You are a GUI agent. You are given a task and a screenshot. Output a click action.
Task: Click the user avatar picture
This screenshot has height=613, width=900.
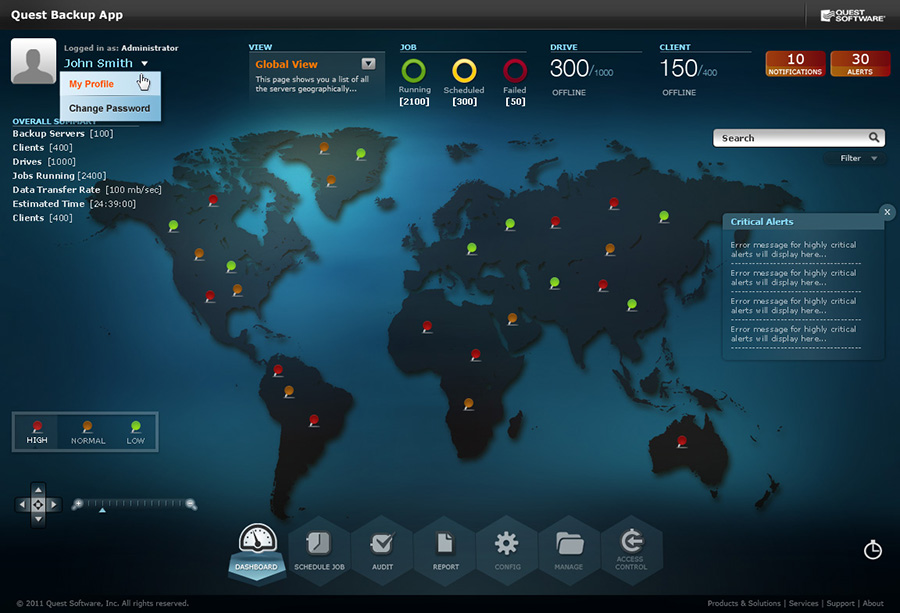pyautogui.click(x=33, y=61)
